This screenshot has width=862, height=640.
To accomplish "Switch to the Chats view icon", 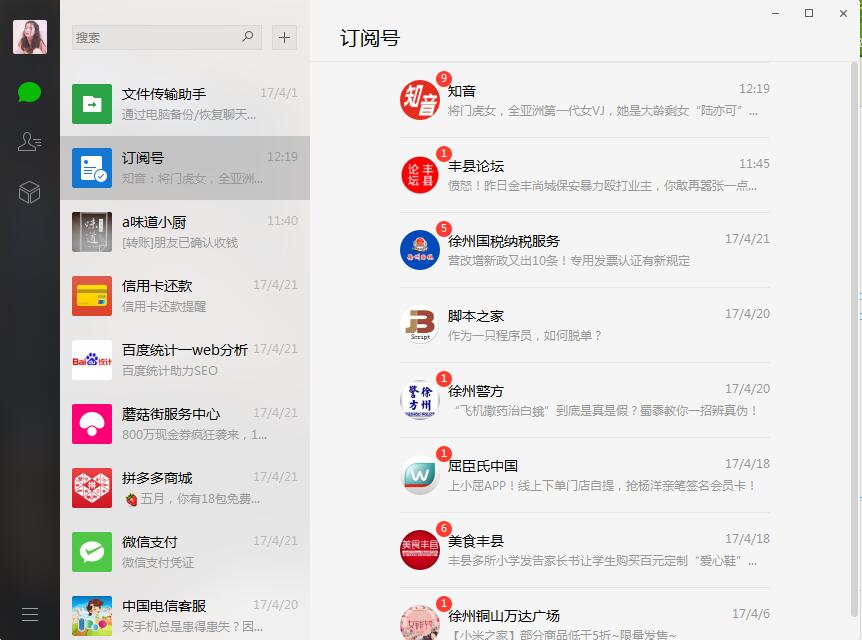I will [30, 92].
